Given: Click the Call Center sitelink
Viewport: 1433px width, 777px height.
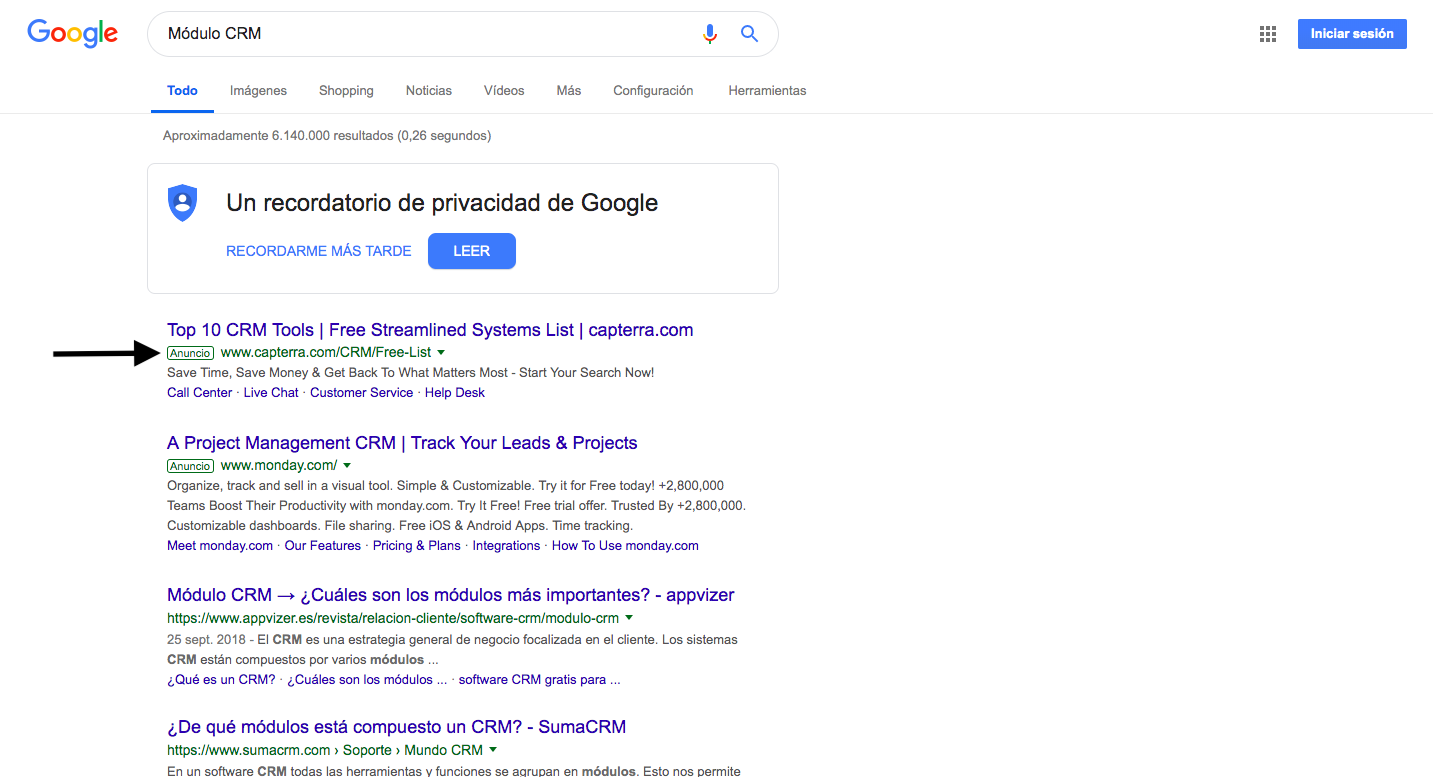Looking at the screenshot, I should click(199, 393).
